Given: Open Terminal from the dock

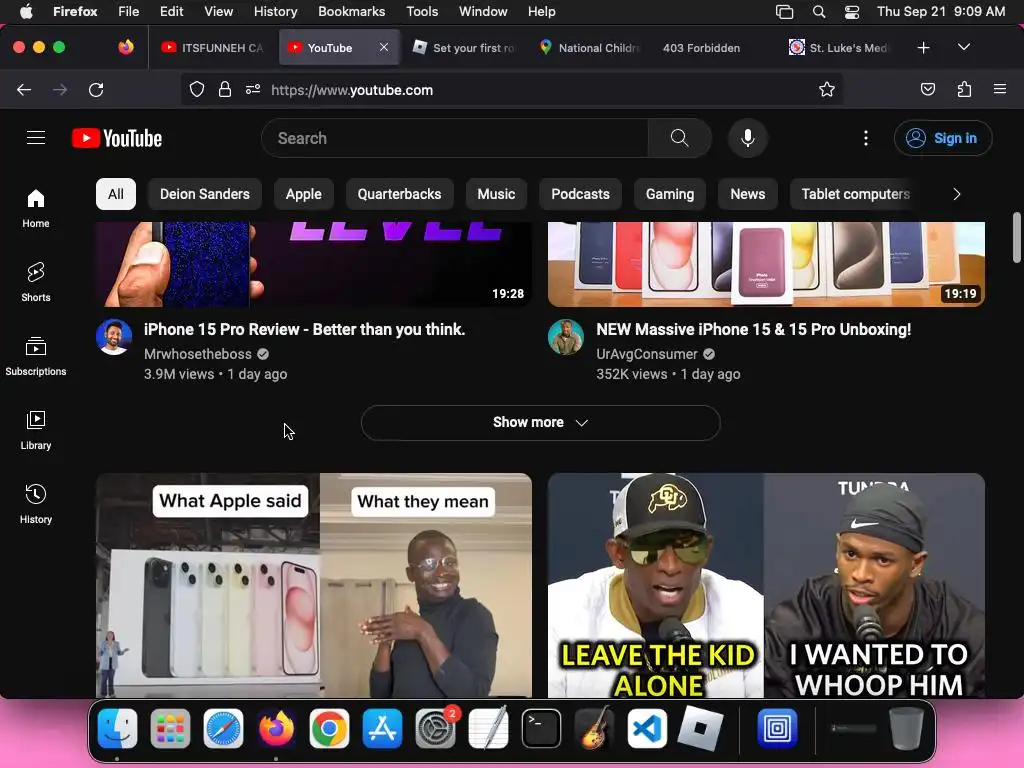Looking at the screenshot, I should click(x=541, y=728).
